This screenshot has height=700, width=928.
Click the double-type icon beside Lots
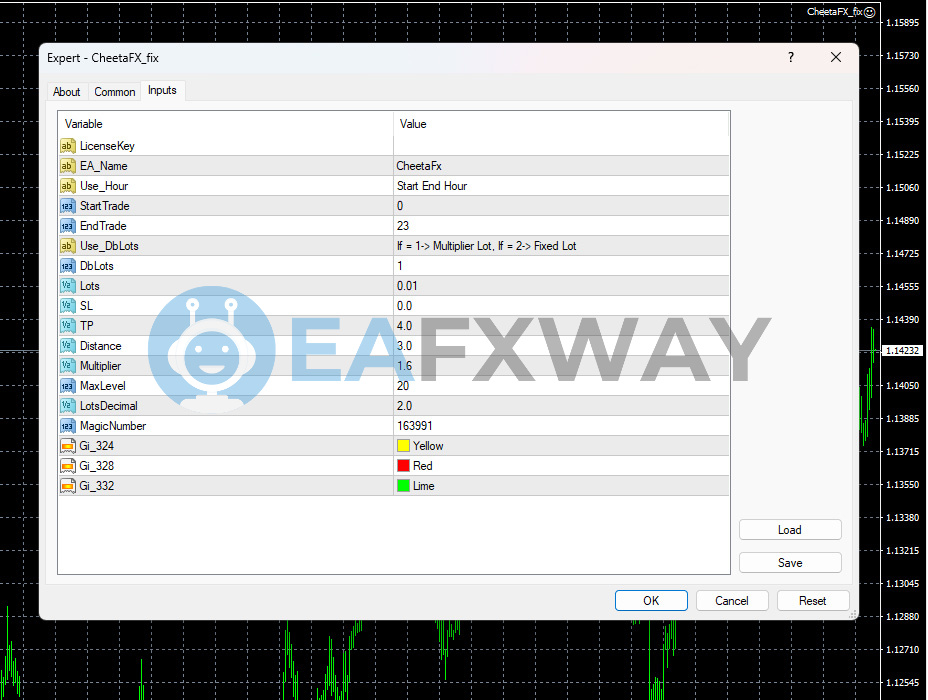click(x=67, y=286)
